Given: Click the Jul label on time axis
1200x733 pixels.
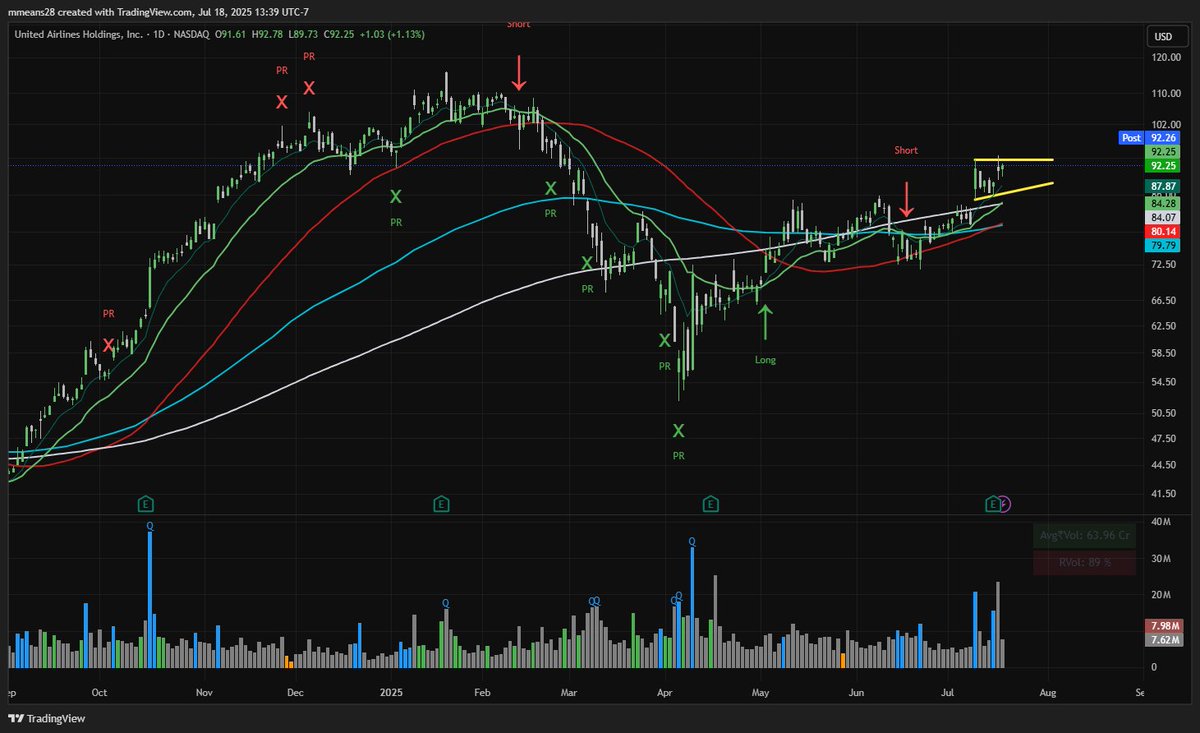Looking at the screenshot, I should [946, 691].
